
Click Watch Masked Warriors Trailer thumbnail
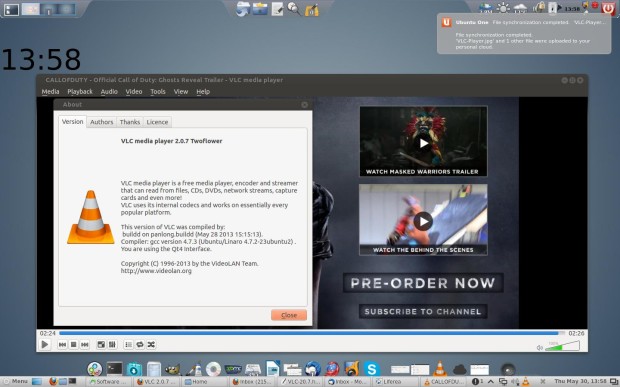[423, 141]
